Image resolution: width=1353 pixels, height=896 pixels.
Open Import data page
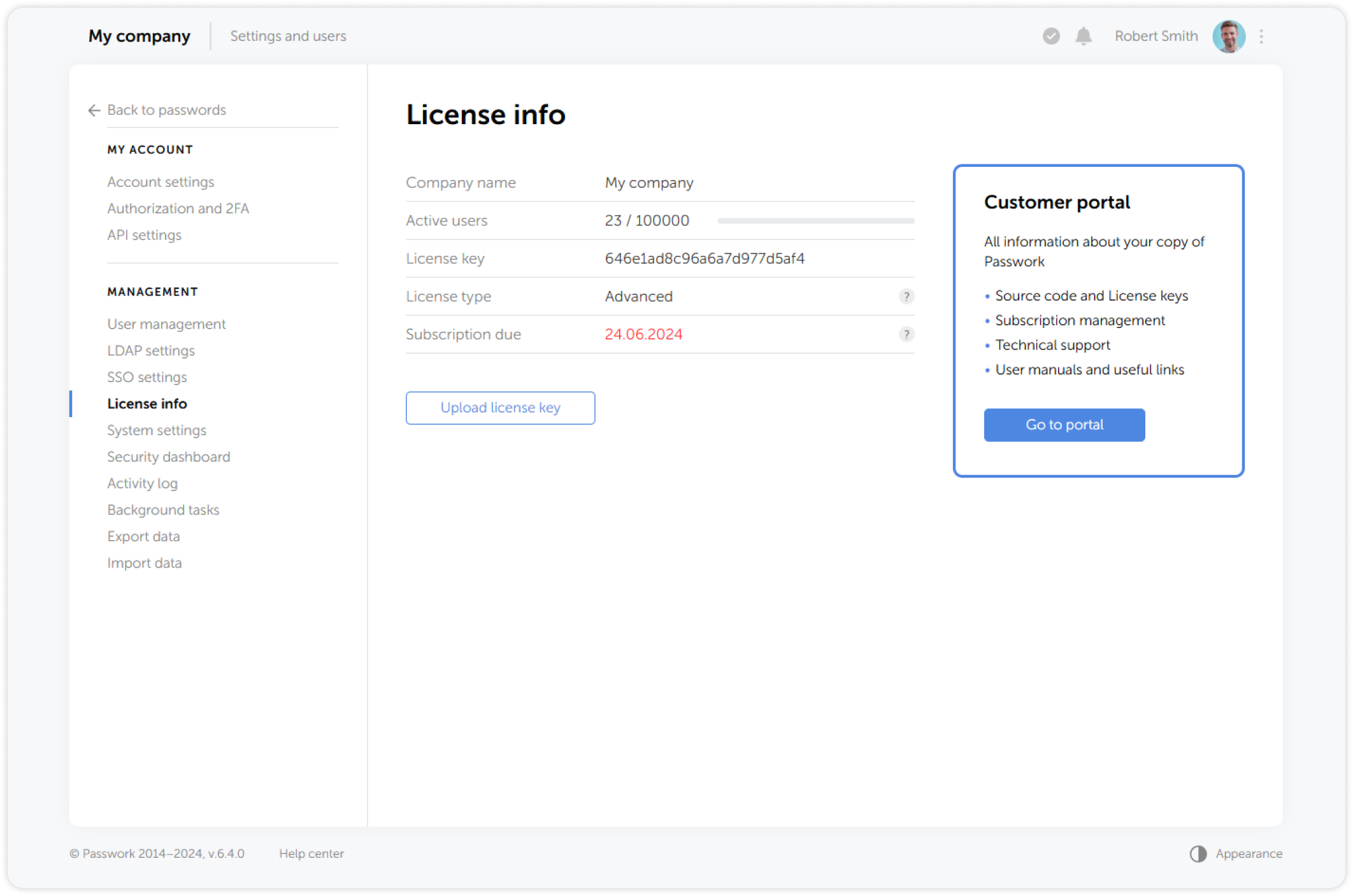click(x=145, y=563)
